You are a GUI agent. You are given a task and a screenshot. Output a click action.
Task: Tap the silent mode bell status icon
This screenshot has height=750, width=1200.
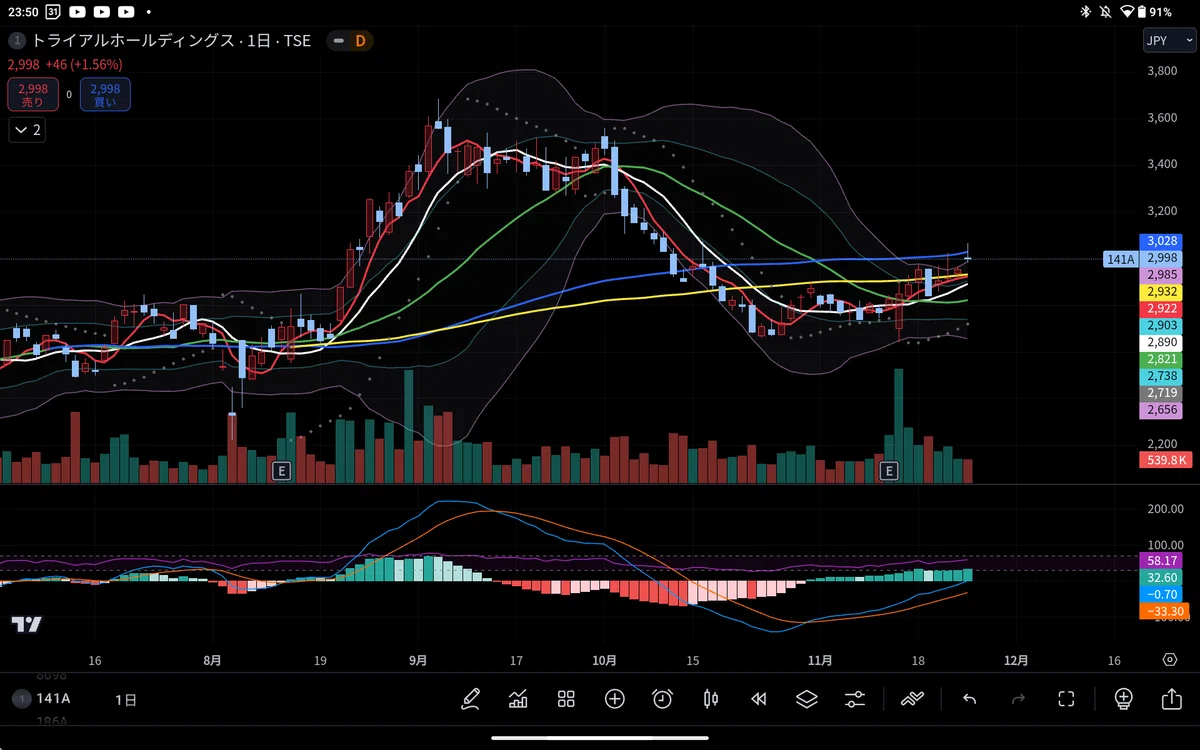1106,12
